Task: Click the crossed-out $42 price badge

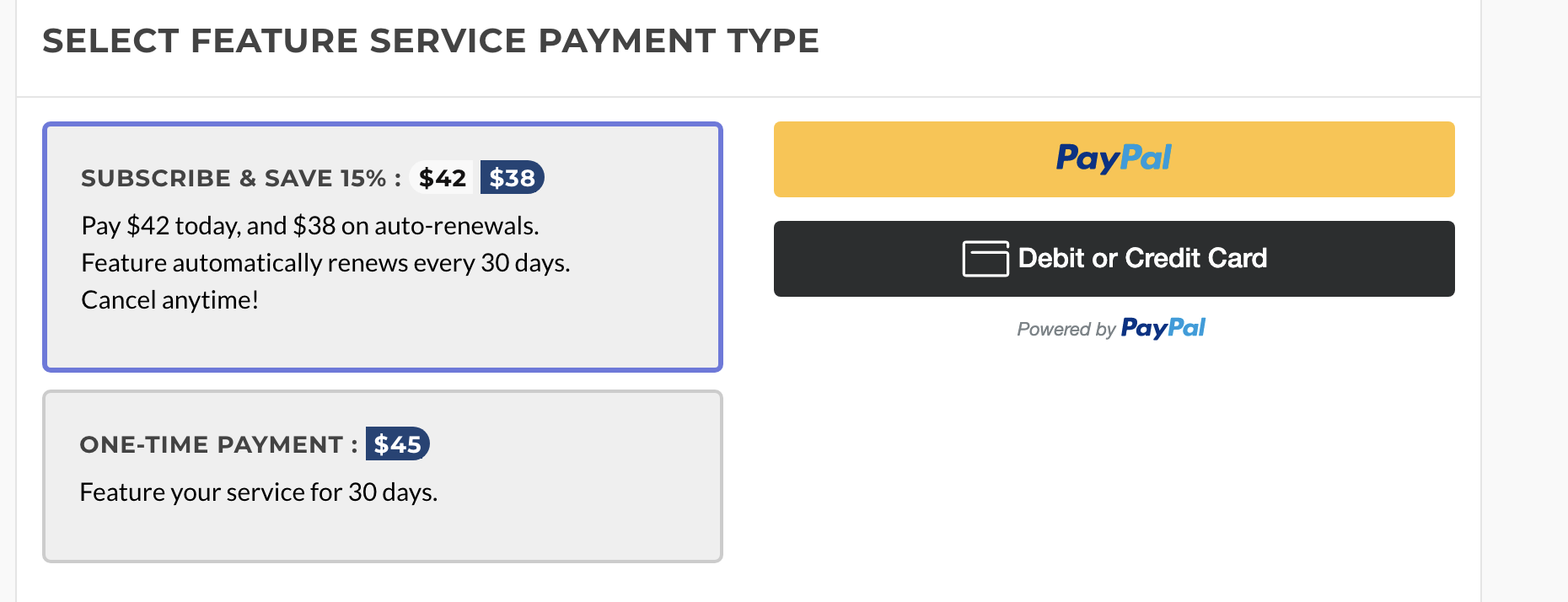Action: [443, 178]
